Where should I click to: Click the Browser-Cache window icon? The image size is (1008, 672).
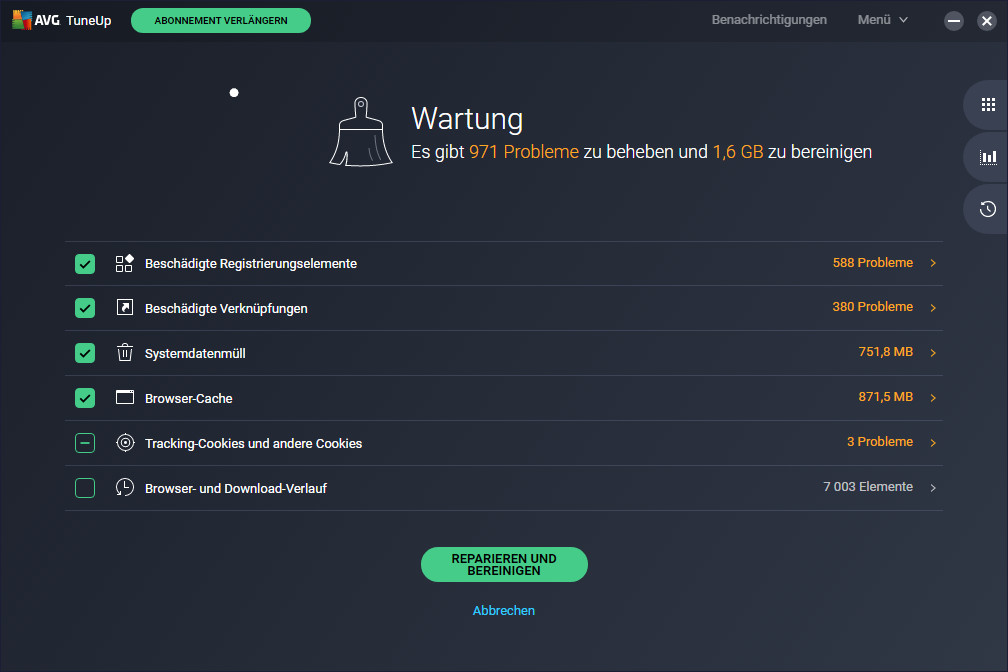125,398
